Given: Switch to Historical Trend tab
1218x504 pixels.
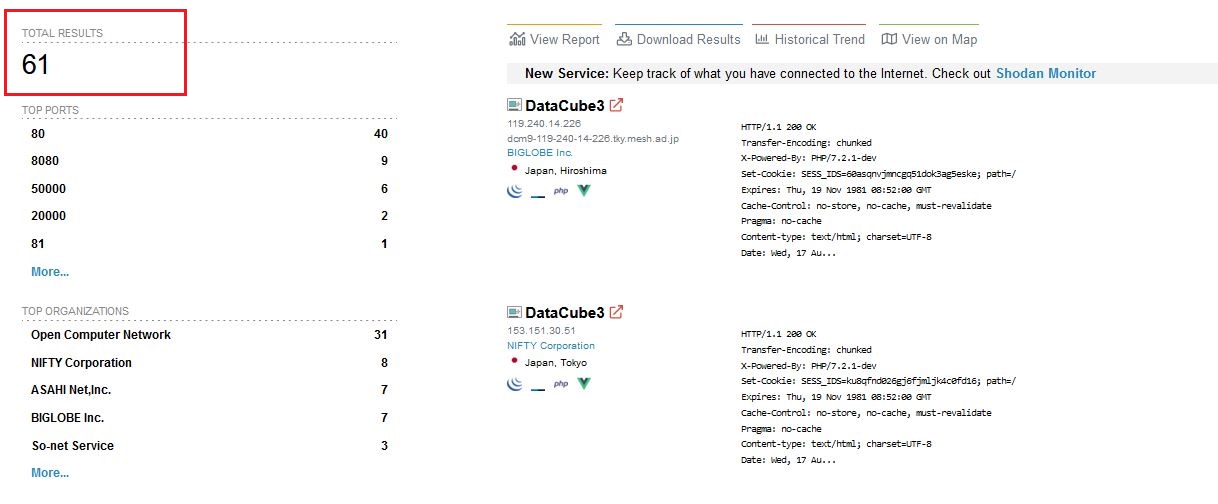Looking at the screenshot, I should [x=809, y=40].
